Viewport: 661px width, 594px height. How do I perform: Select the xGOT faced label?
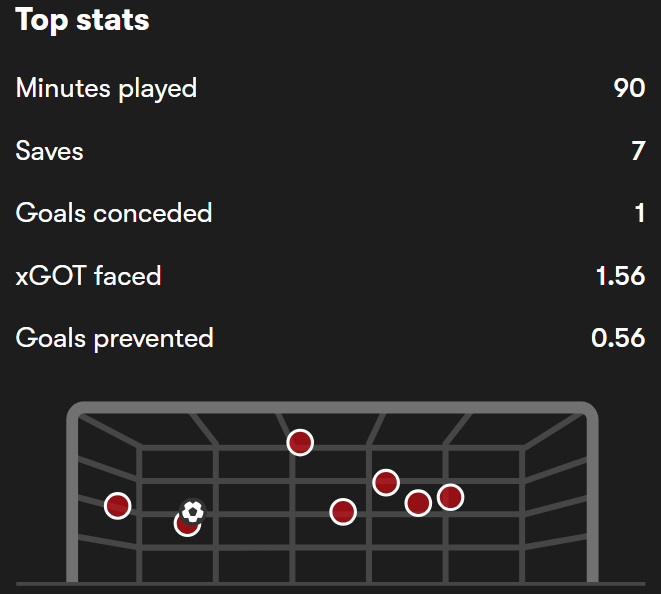click(x=88, y=275)
